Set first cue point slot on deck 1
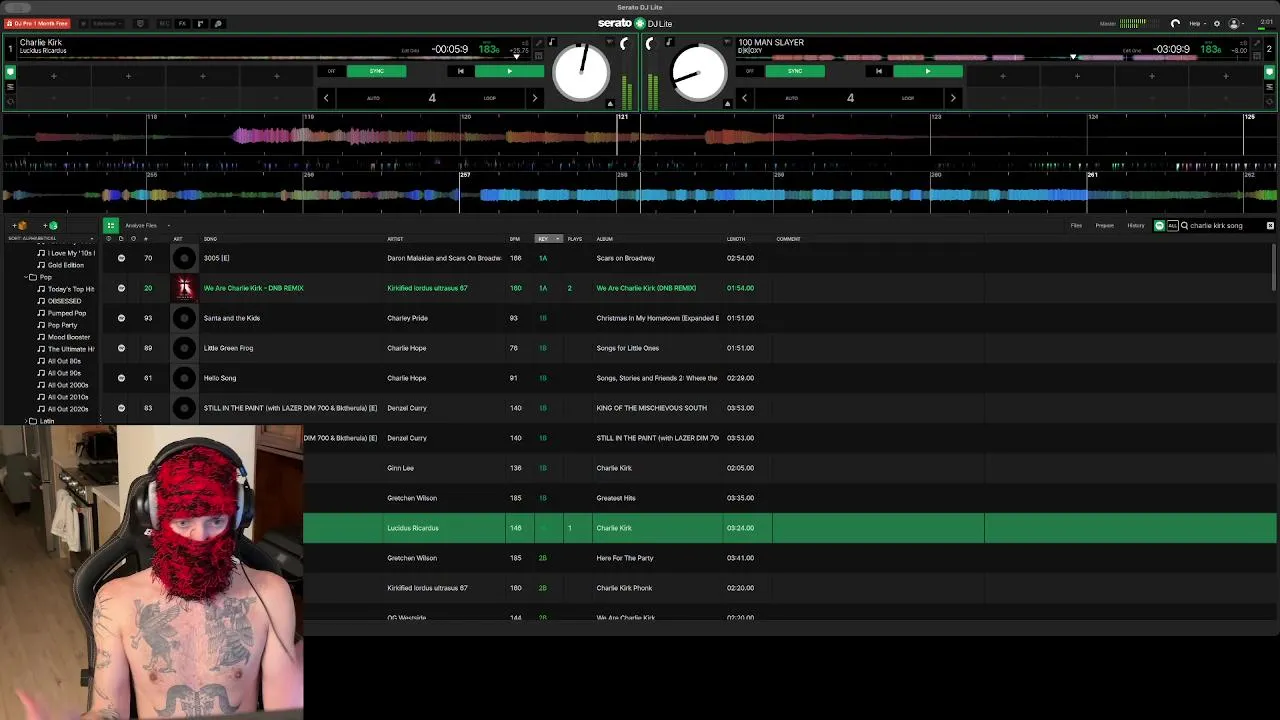The image size is (1280, 720). pos(54,76)
